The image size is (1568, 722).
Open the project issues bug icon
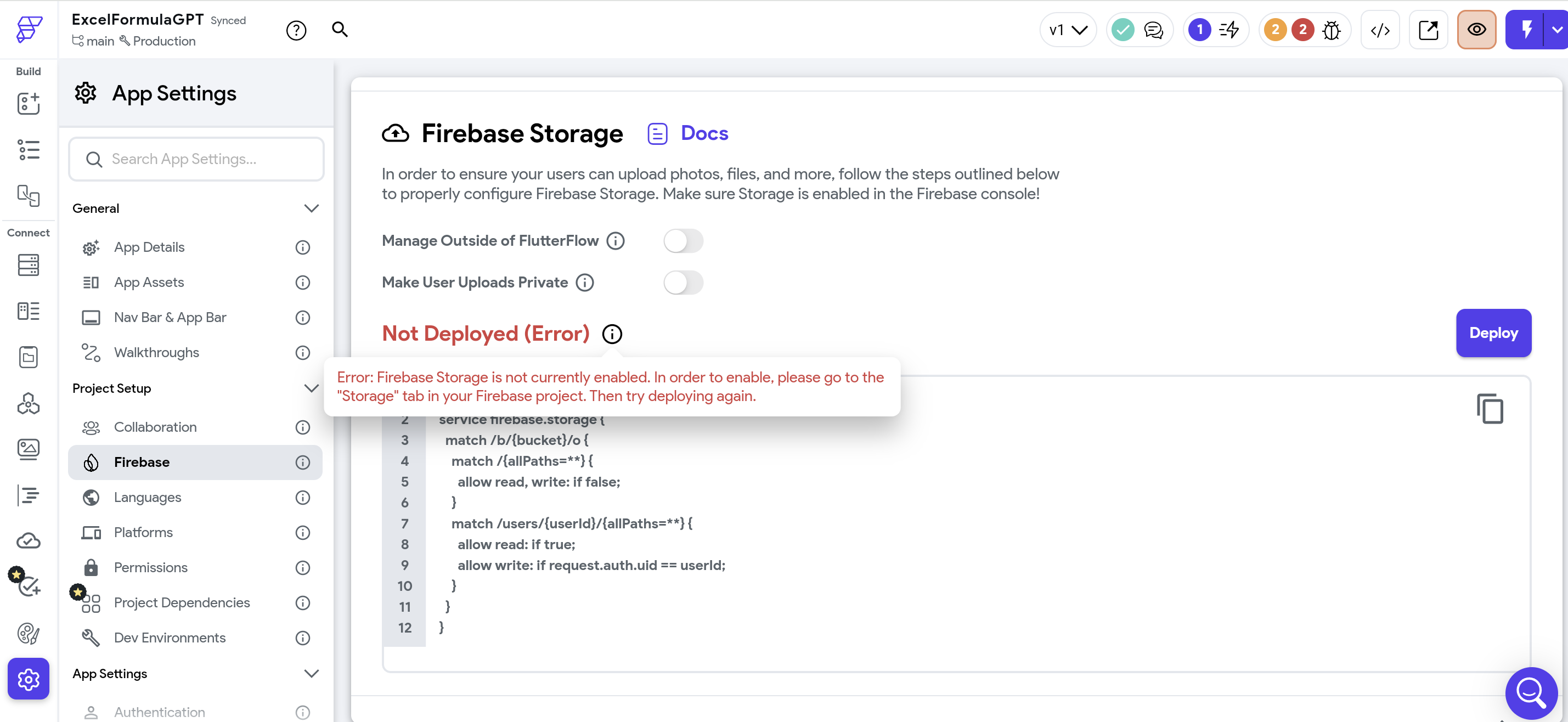point(1332,30)
